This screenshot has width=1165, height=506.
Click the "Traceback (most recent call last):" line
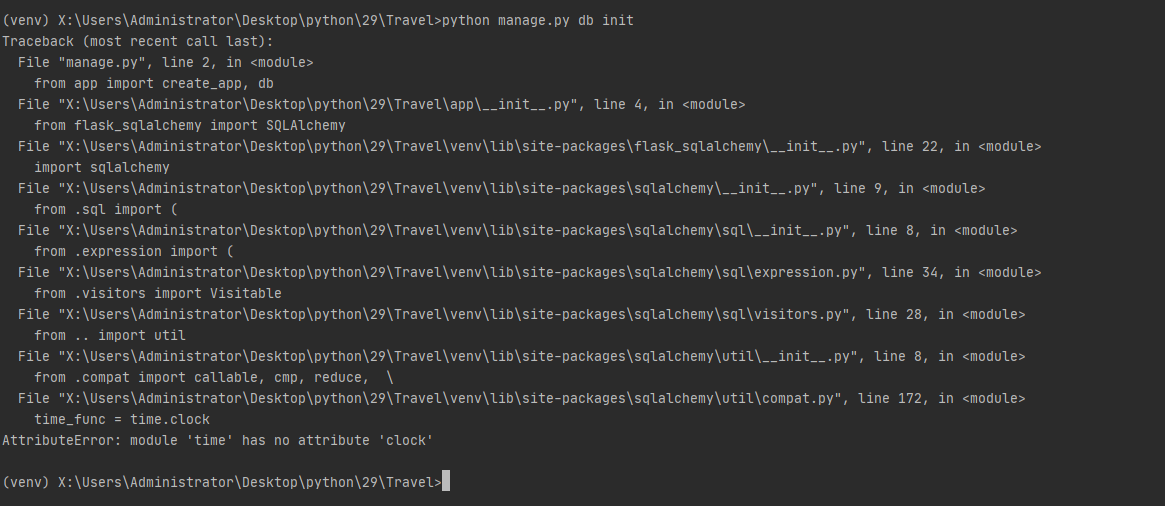point(138,42)
